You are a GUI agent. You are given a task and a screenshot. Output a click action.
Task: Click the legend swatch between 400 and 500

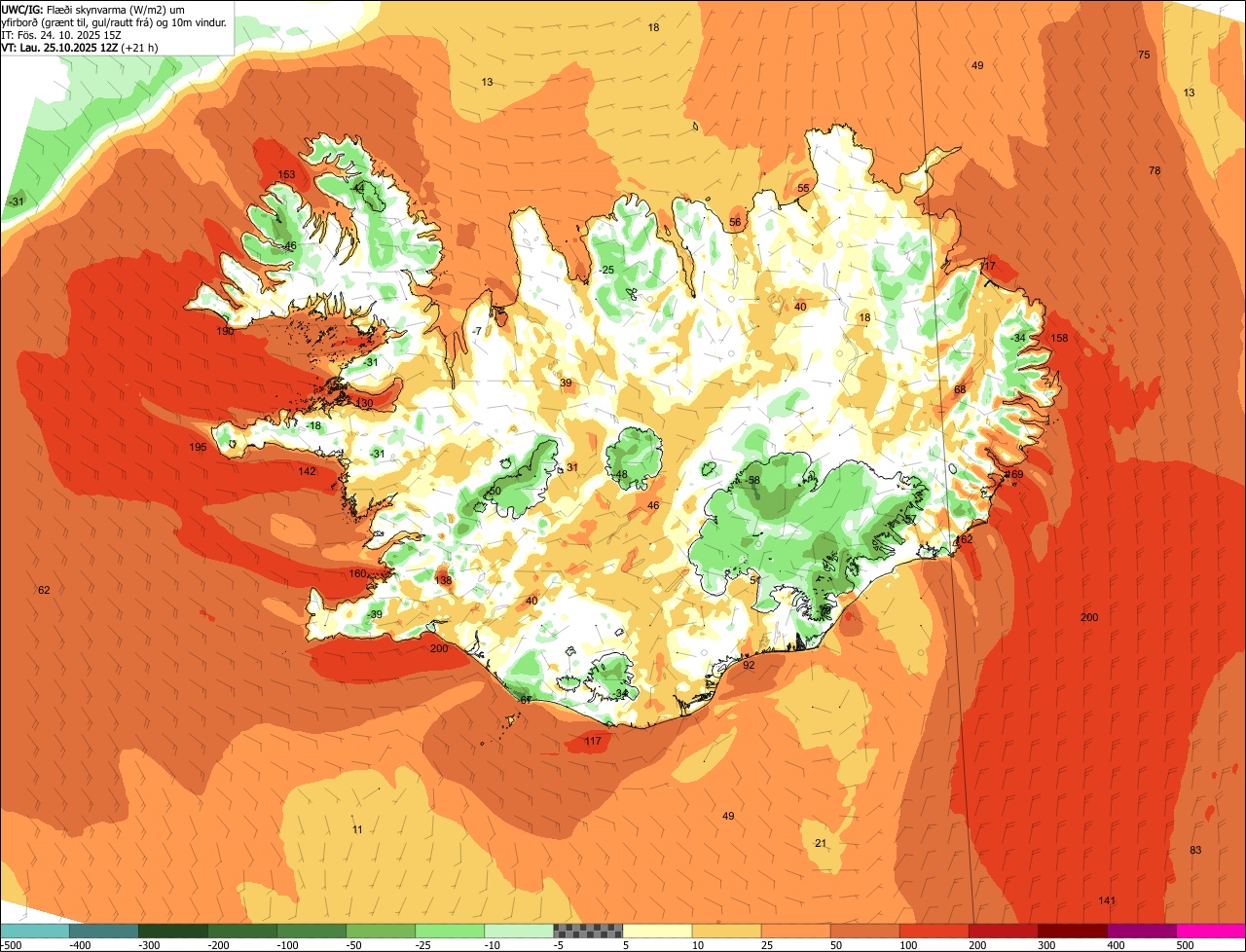pos(1142,931)
